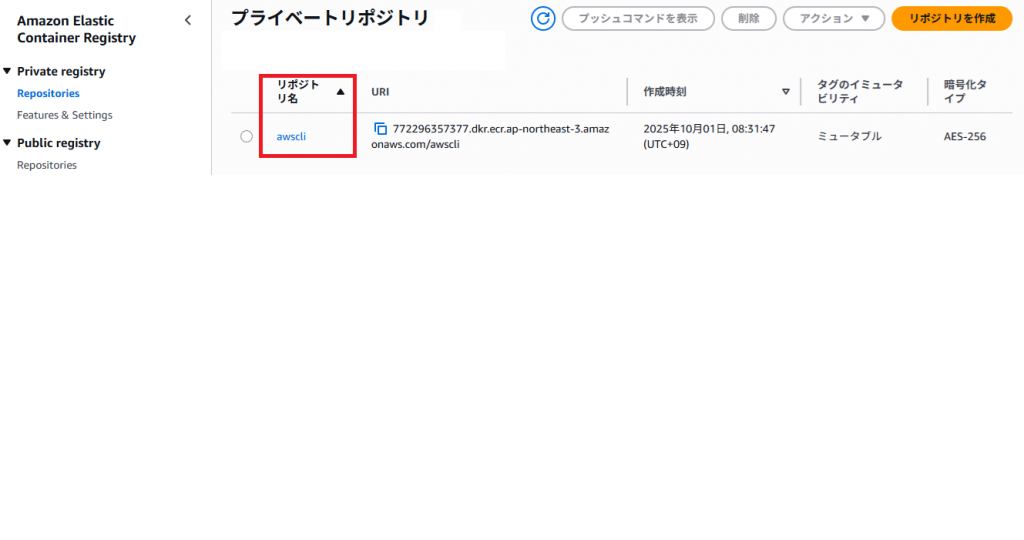The width and height of the screenshot is (1024, 540).
Task: Open Repositories under Public registry
Action: [x=47, y=165]
